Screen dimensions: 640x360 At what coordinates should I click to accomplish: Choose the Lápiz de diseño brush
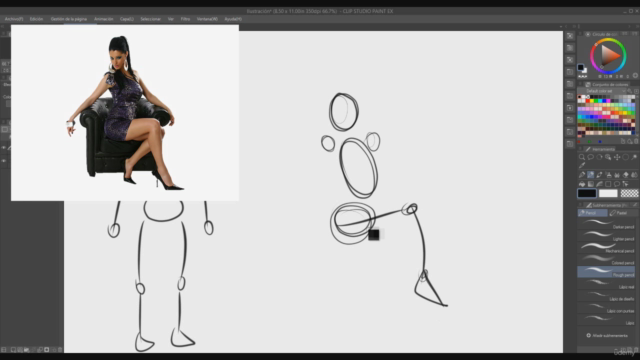point(606,295)
